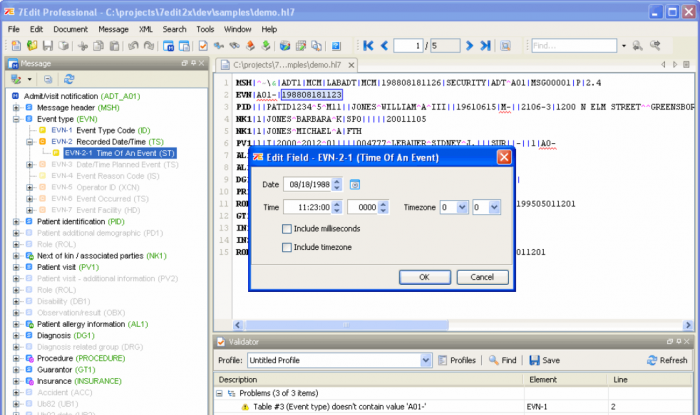Close the demo.hl7 document tab
The image size is (700, 415).
(351, 65)
